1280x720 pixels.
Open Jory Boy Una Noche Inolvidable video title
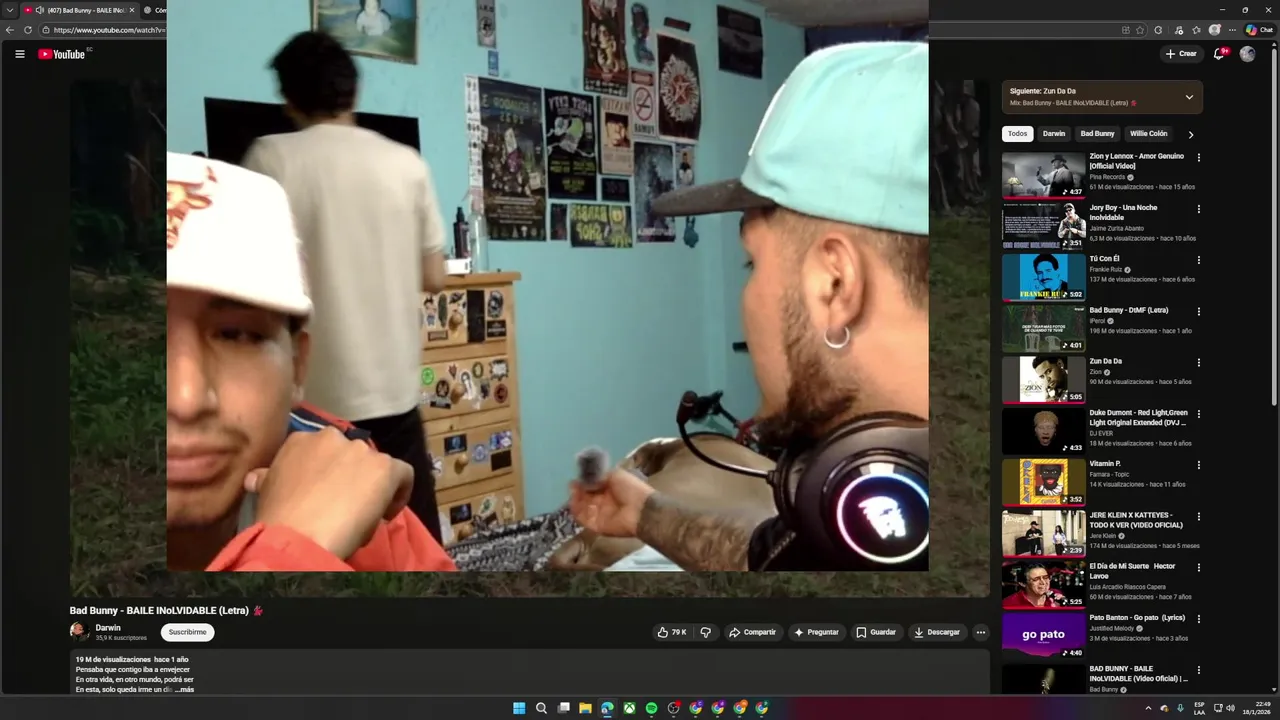tap(1124, 212)
